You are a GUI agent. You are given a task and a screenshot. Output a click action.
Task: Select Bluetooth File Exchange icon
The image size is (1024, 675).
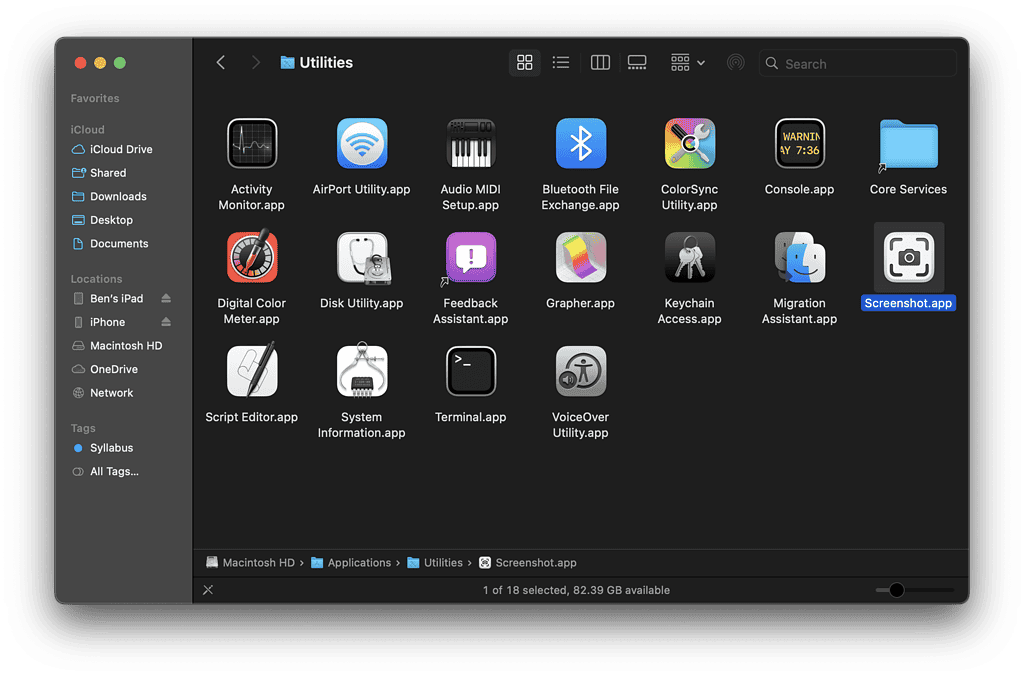pos(580,144)
